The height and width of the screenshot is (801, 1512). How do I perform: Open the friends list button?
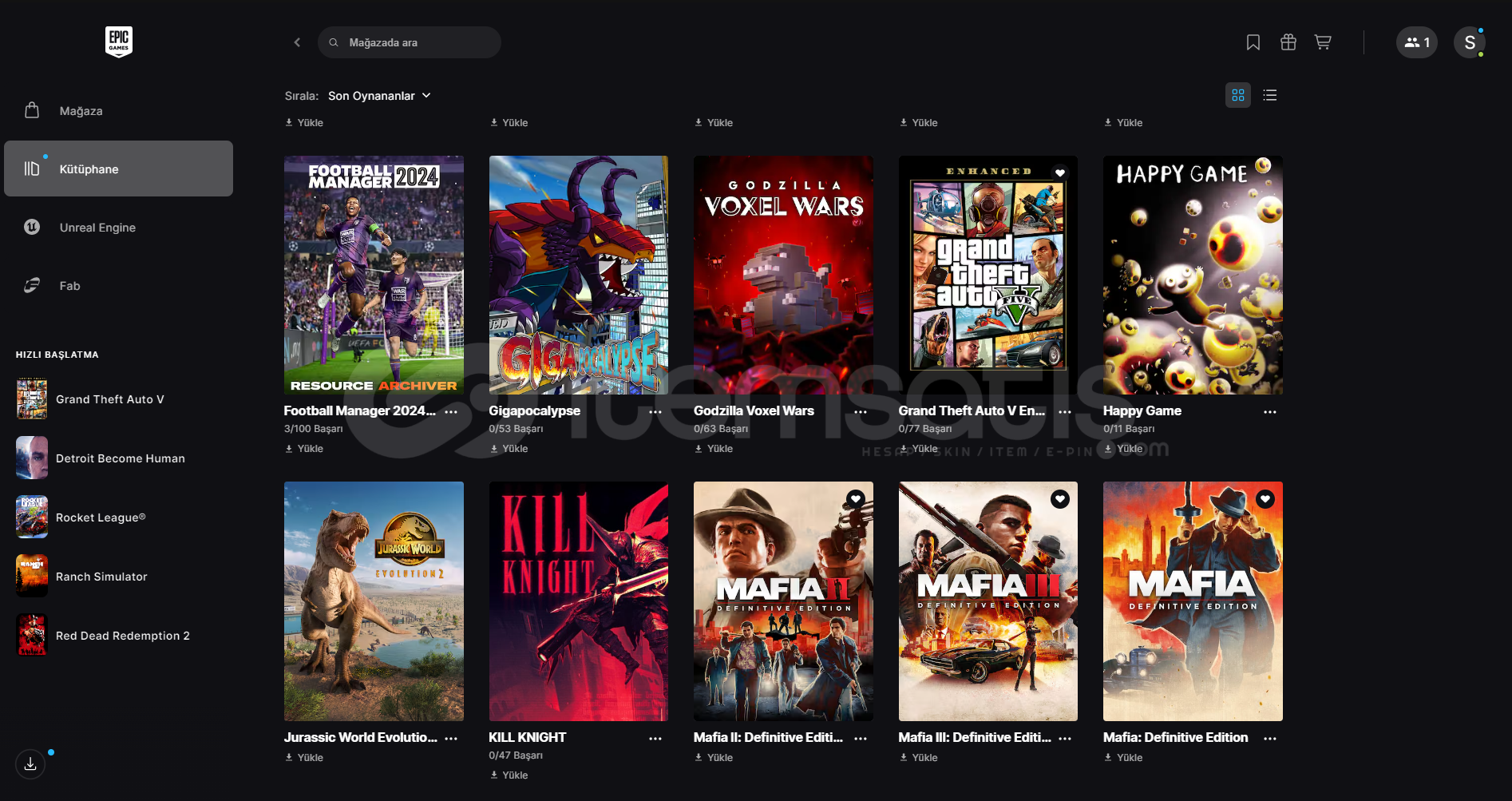click(x=1417, y=42)
